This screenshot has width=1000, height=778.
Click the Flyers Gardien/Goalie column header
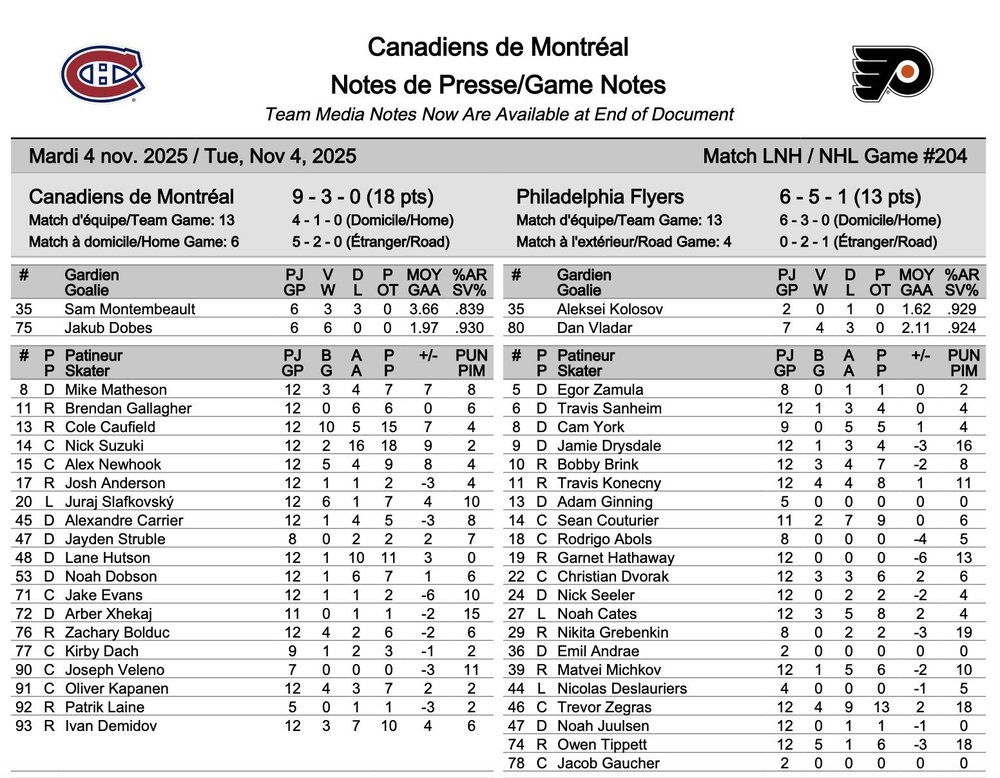coord(584,282)
